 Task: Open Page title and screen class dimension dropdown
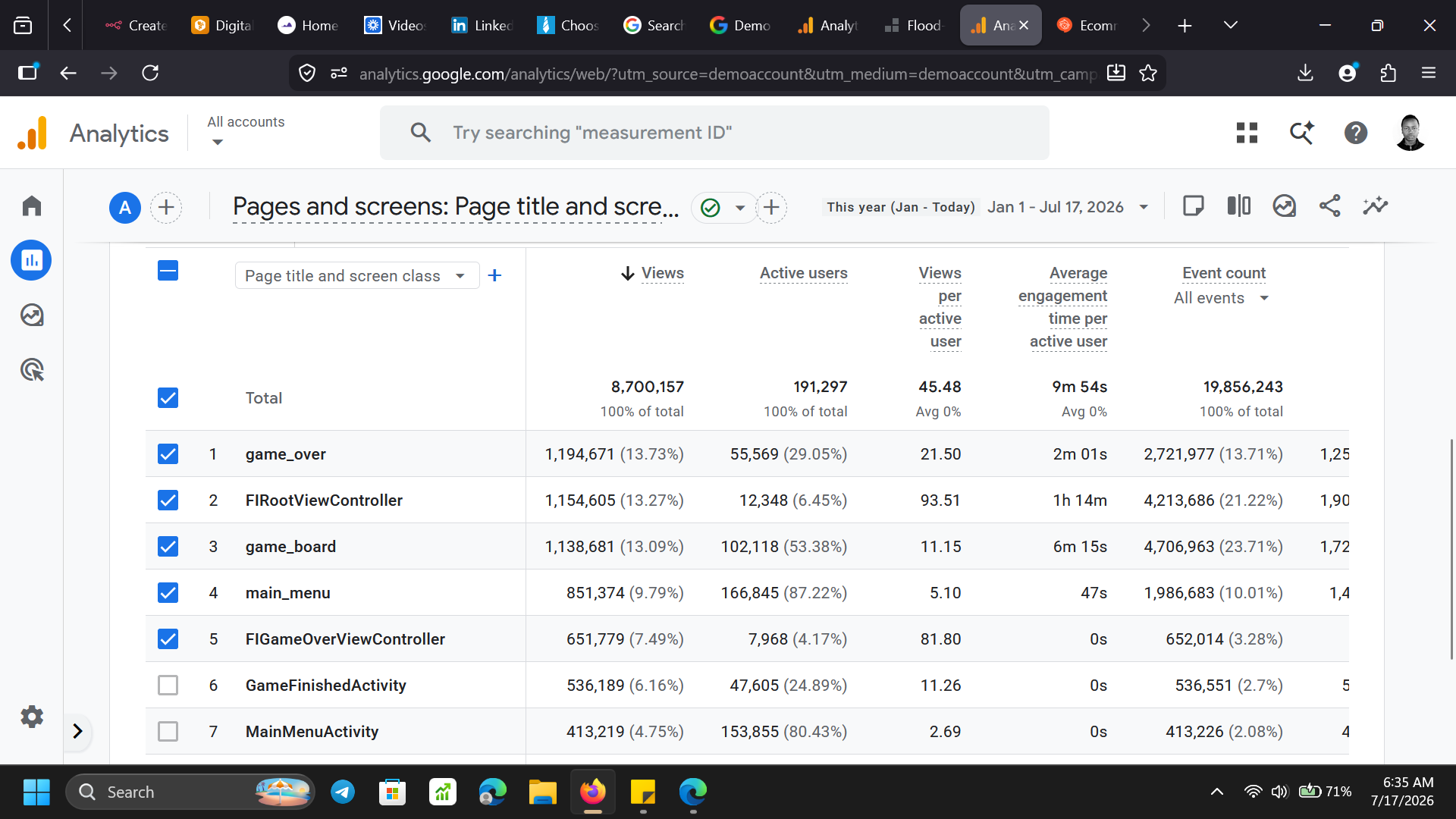tap(356, 276)
